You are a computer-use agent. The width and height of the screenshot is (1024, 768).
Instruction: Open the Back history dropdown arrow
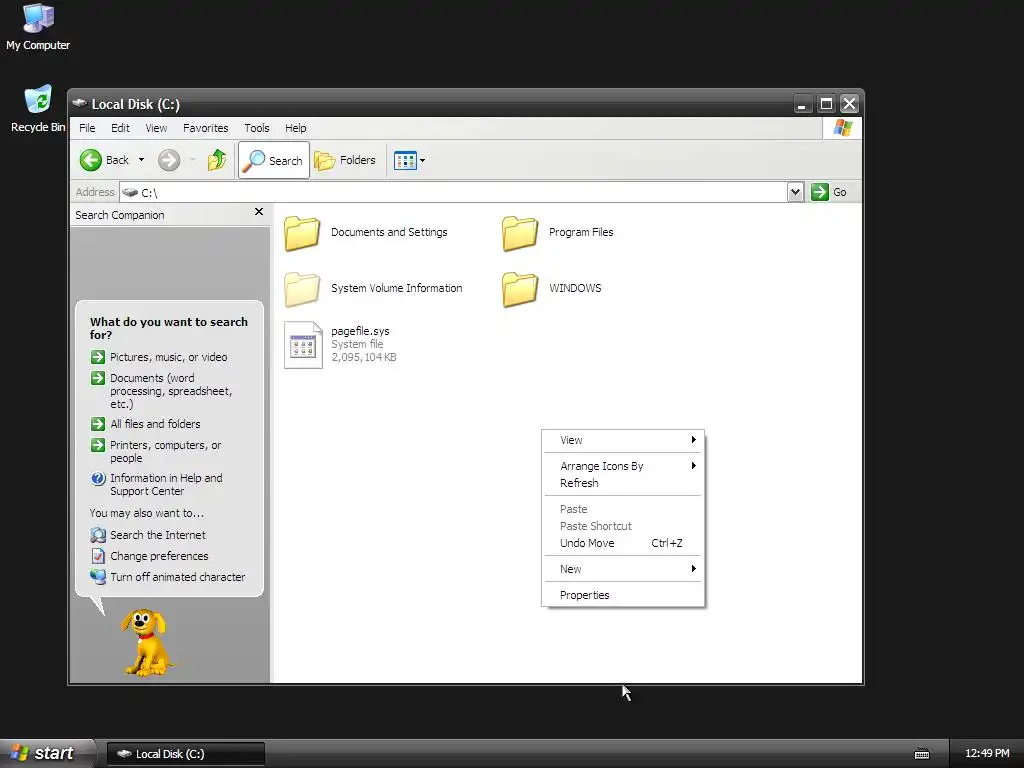tap(141, 160)
